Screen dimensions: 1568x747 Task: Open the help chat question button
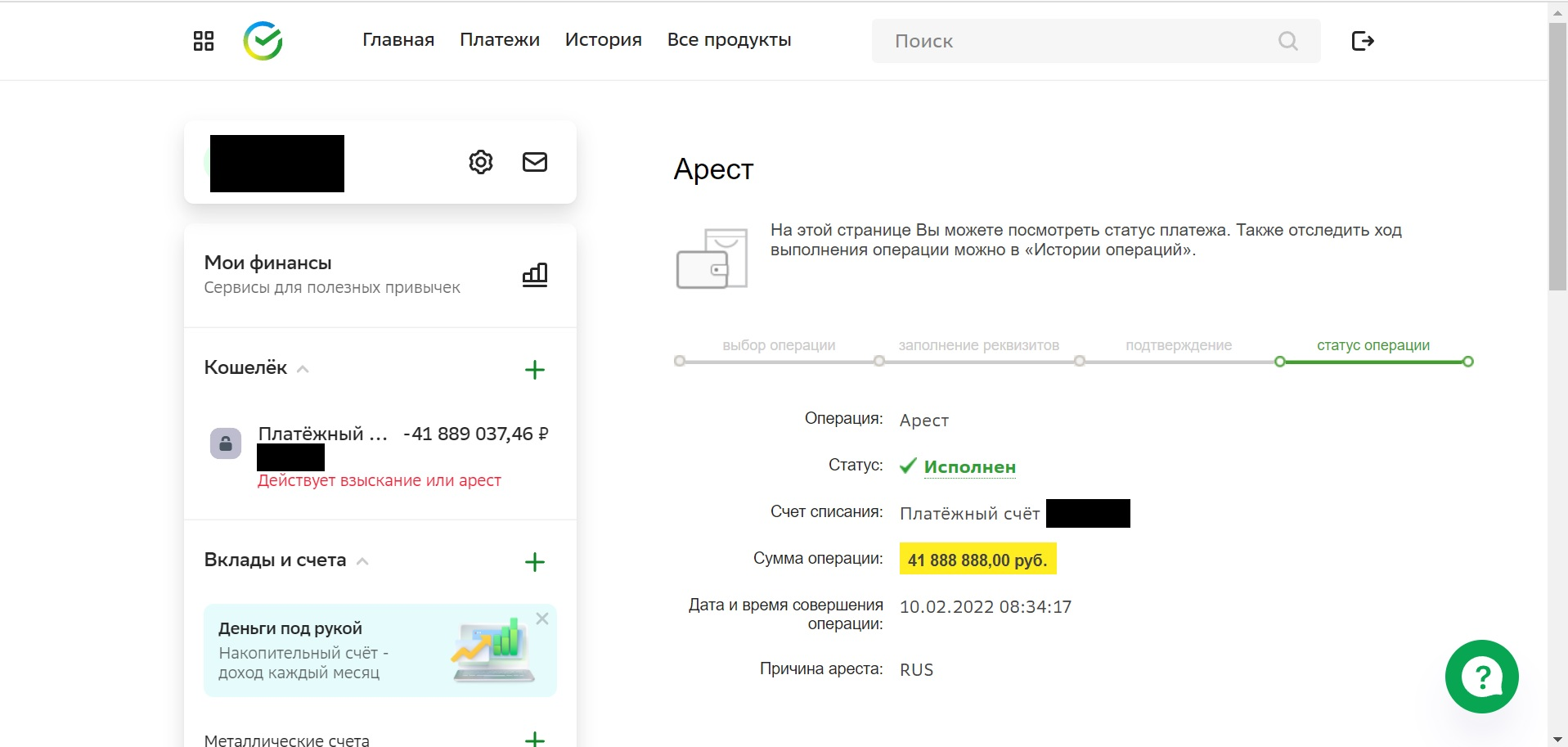tap(1481, 677)
